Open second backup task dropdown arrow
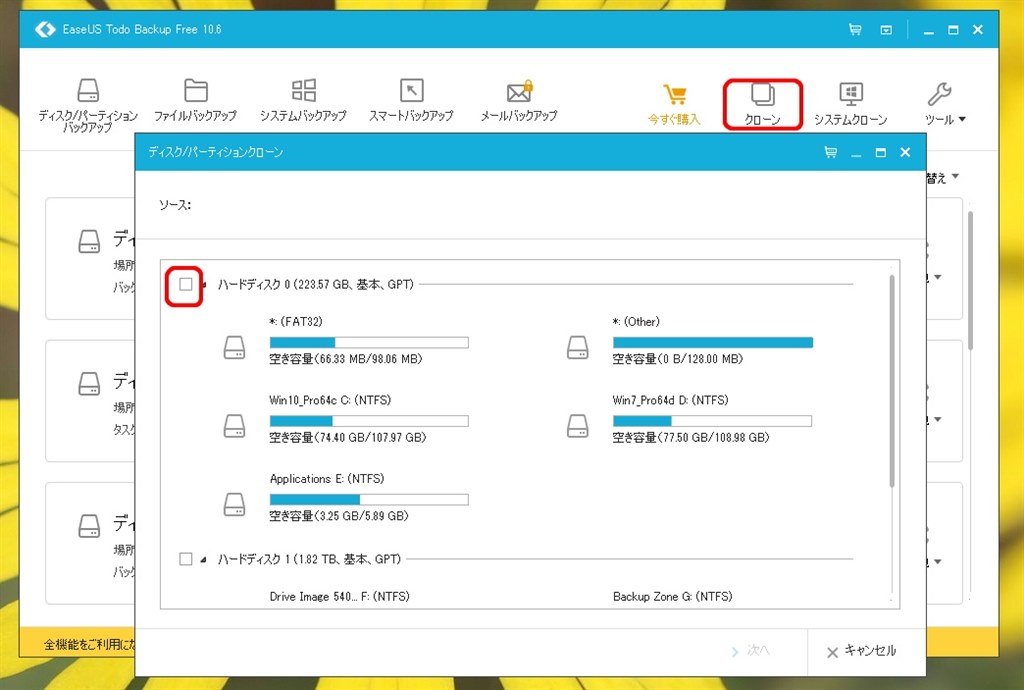Screen dimensions: 1024x690 pos(938,419)
